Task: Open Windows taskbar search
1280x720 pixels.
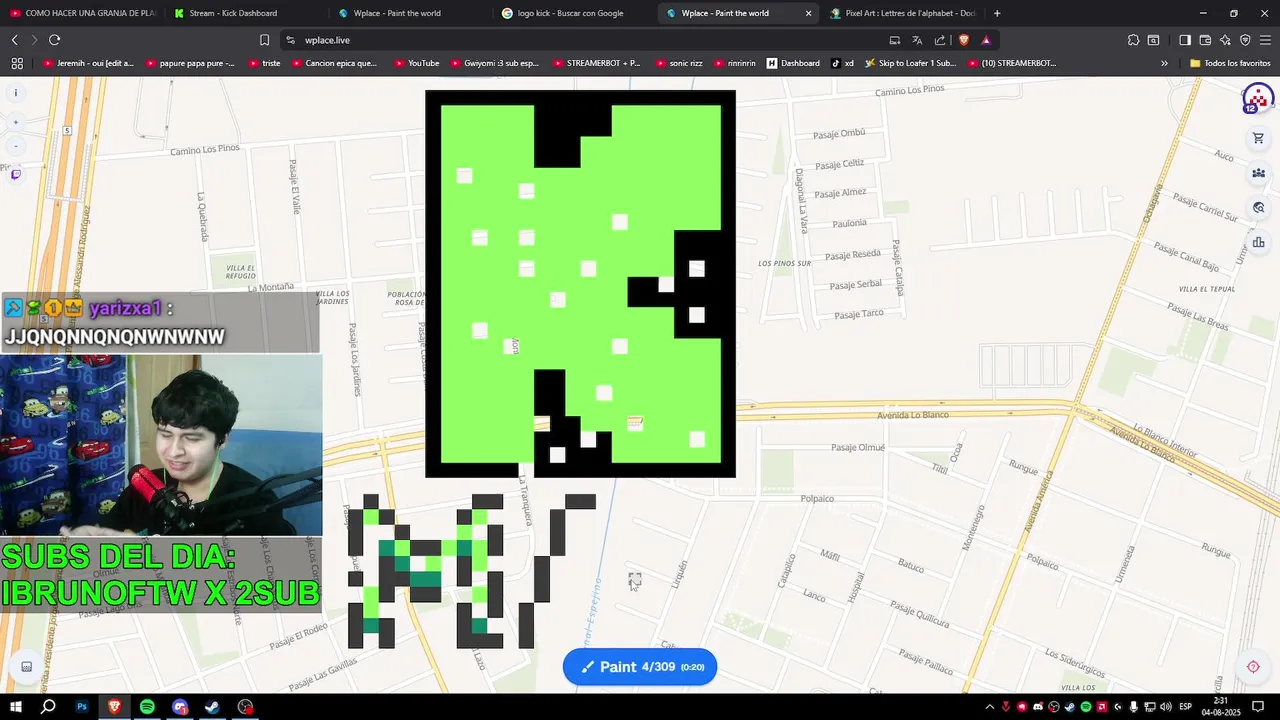Action: pyautogui.click(x=48, y=707)
